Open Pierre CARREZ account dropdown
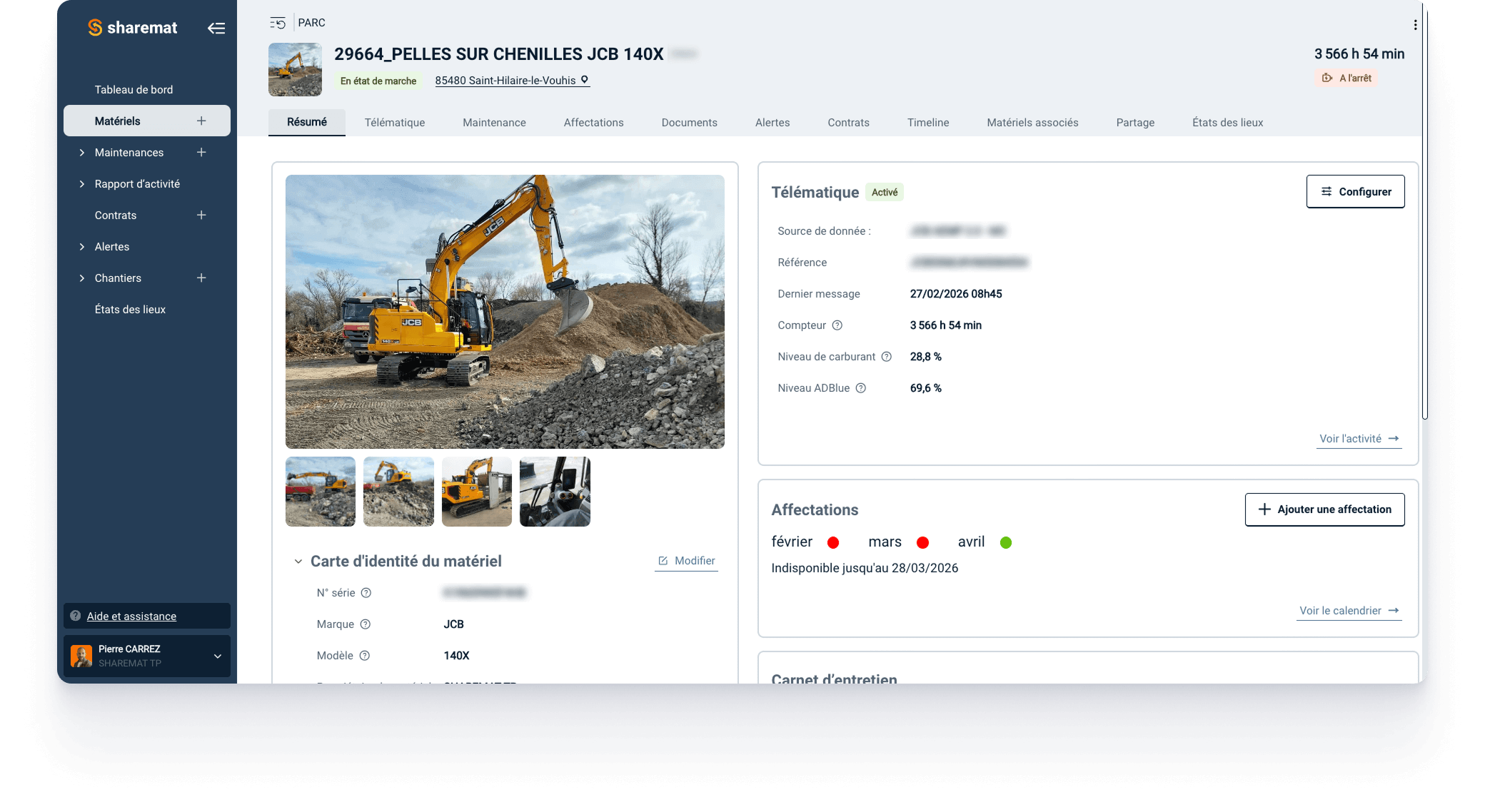 (x=217, y=656)
